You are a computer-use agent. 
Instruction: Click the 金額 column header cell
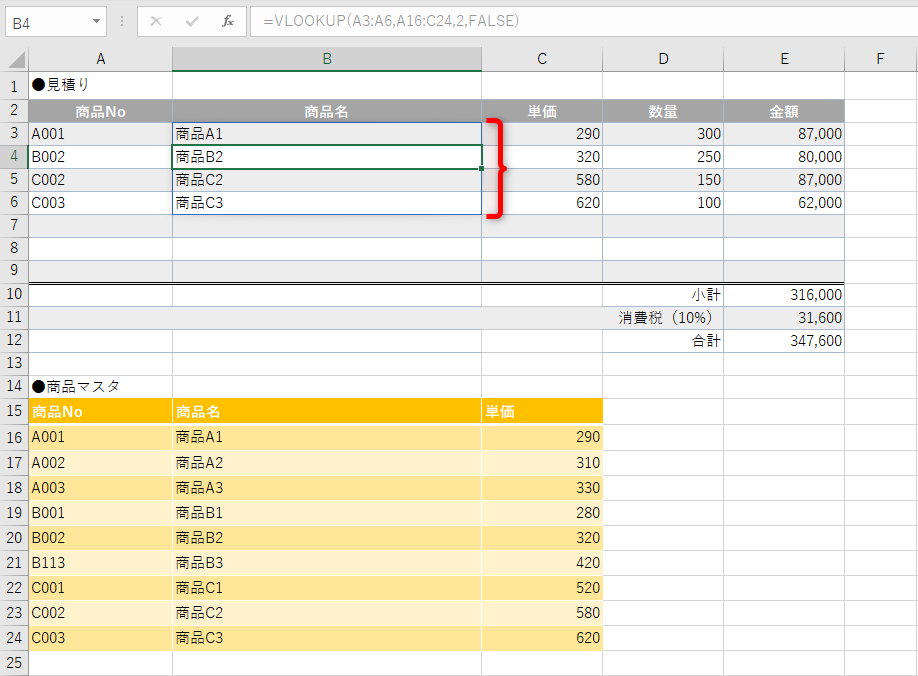click(x=784, y=111)
